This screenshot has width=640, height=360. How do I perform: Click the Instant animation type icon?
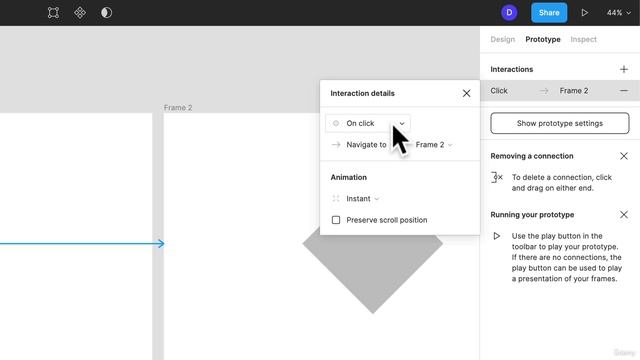coord(336,199)
